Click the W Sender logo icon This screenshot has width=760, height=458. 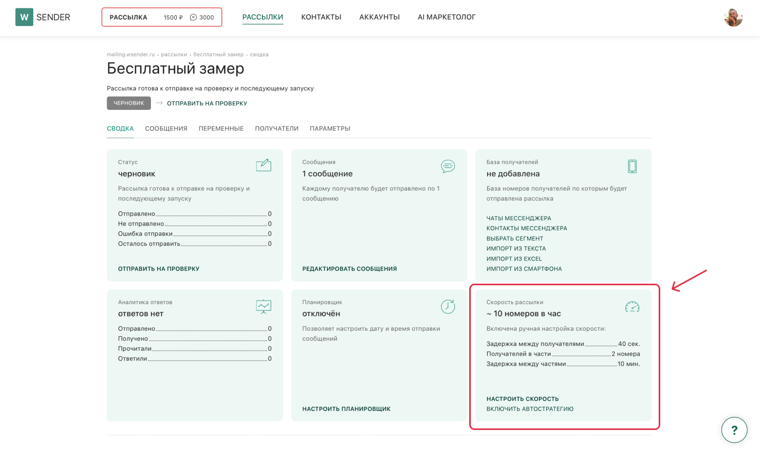(x=24, y=17)
